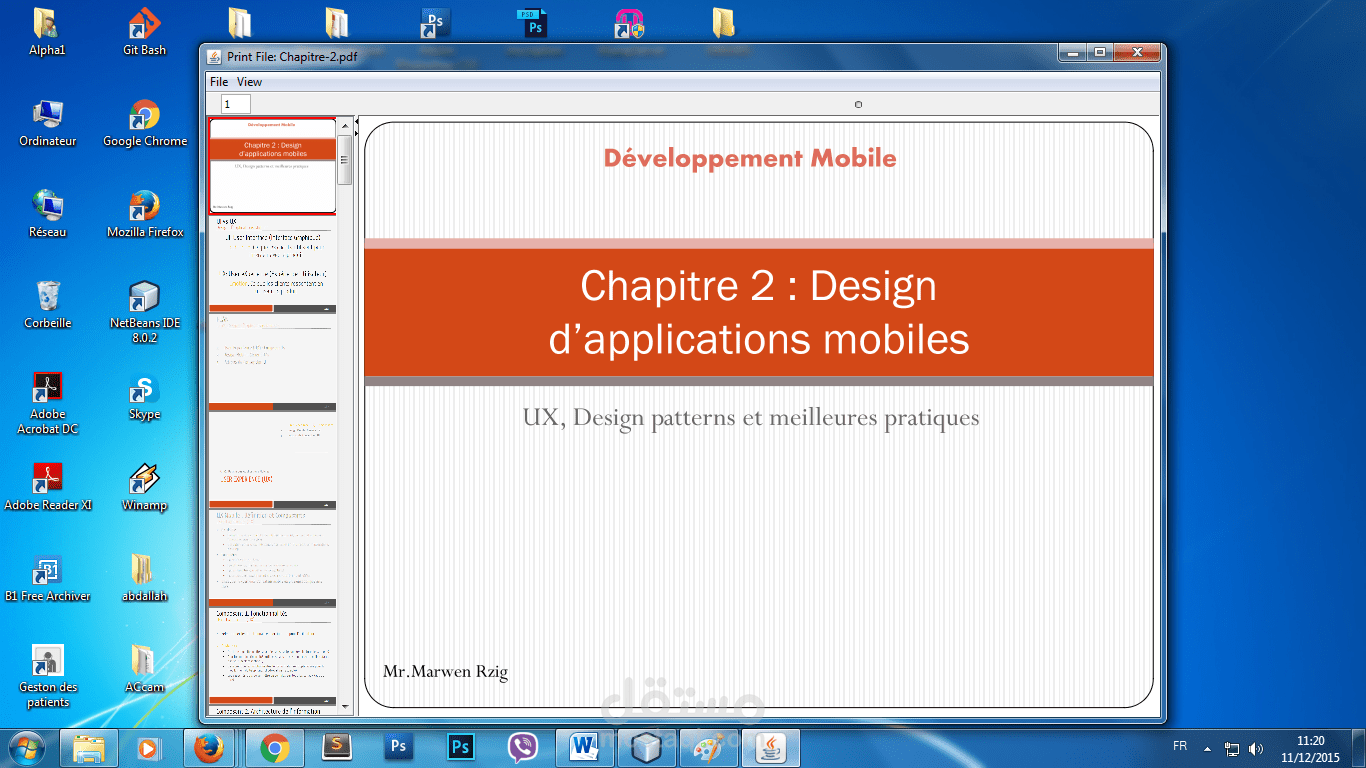Image resolution: width=1366 pixels, height=768 pixels.
Task: Select the Git Bash desktop icon
Action: tap(144, 31)
